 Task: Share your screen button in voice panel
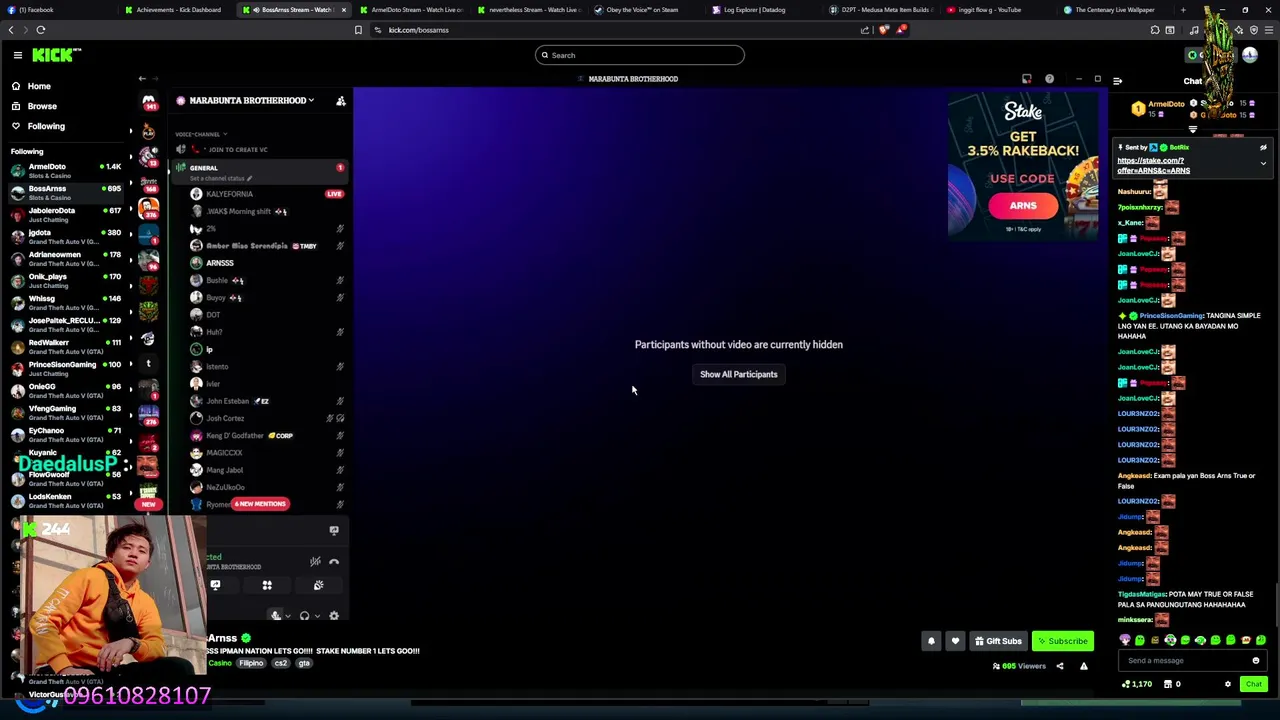[215, 586]
